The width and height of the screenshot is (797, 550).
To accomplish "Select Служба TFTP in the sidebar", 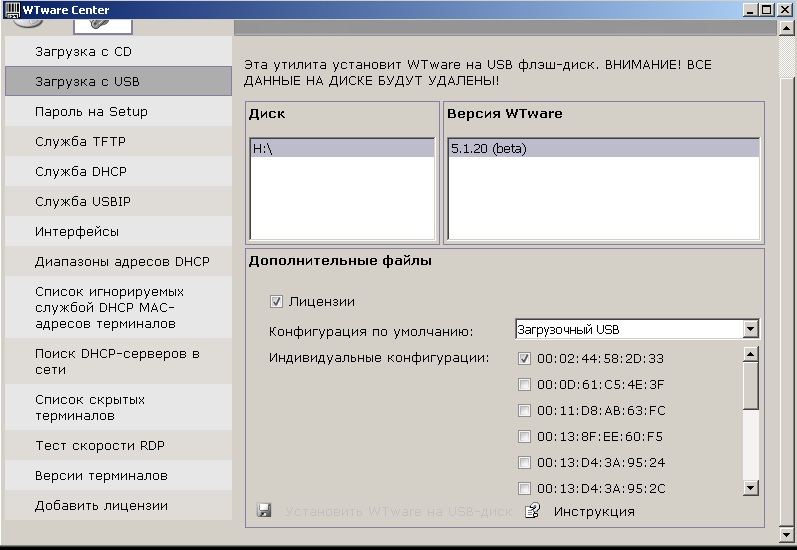I will (x=80, y=141).
